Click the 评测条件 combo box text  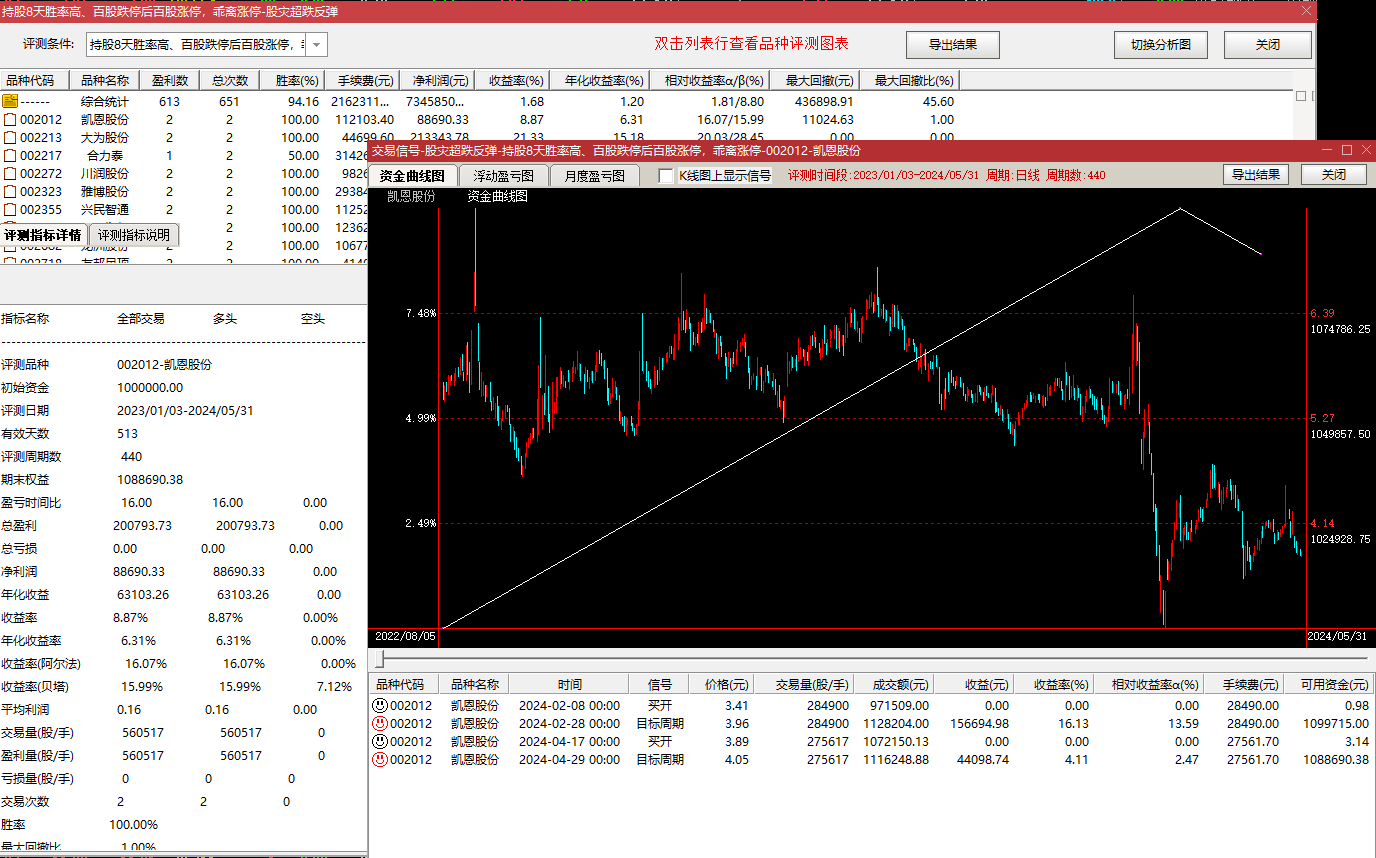tap(195, 44)
